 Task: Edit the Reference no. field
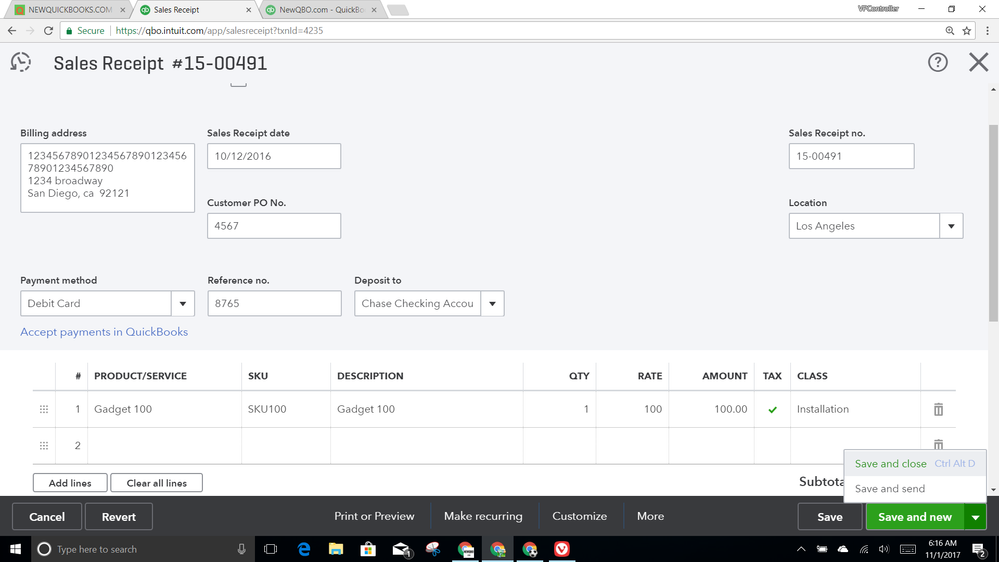pos(274,303)
